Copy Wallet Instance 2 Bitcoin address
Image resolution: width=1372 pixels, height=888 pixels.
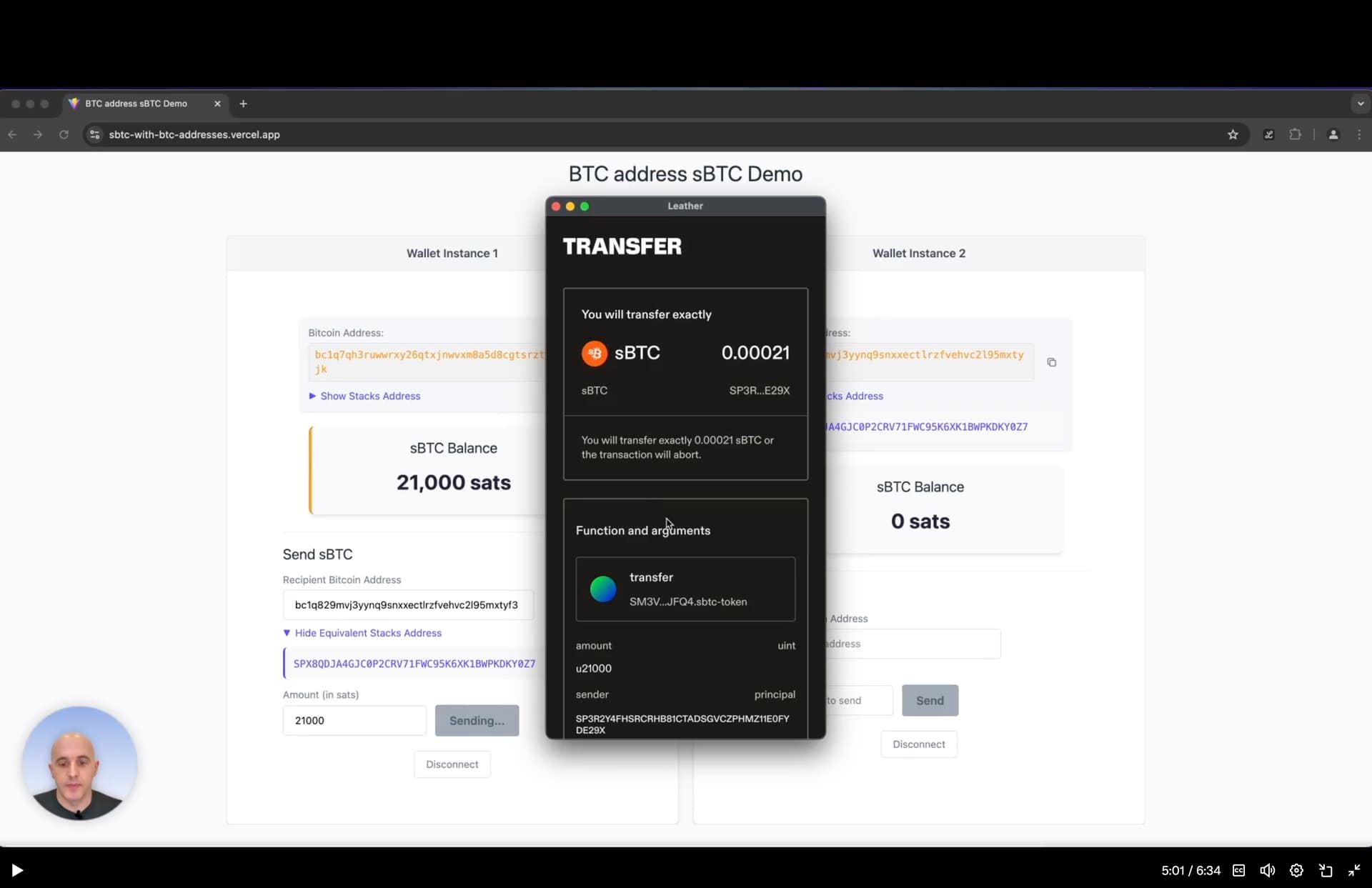(x=1051, y=362)
